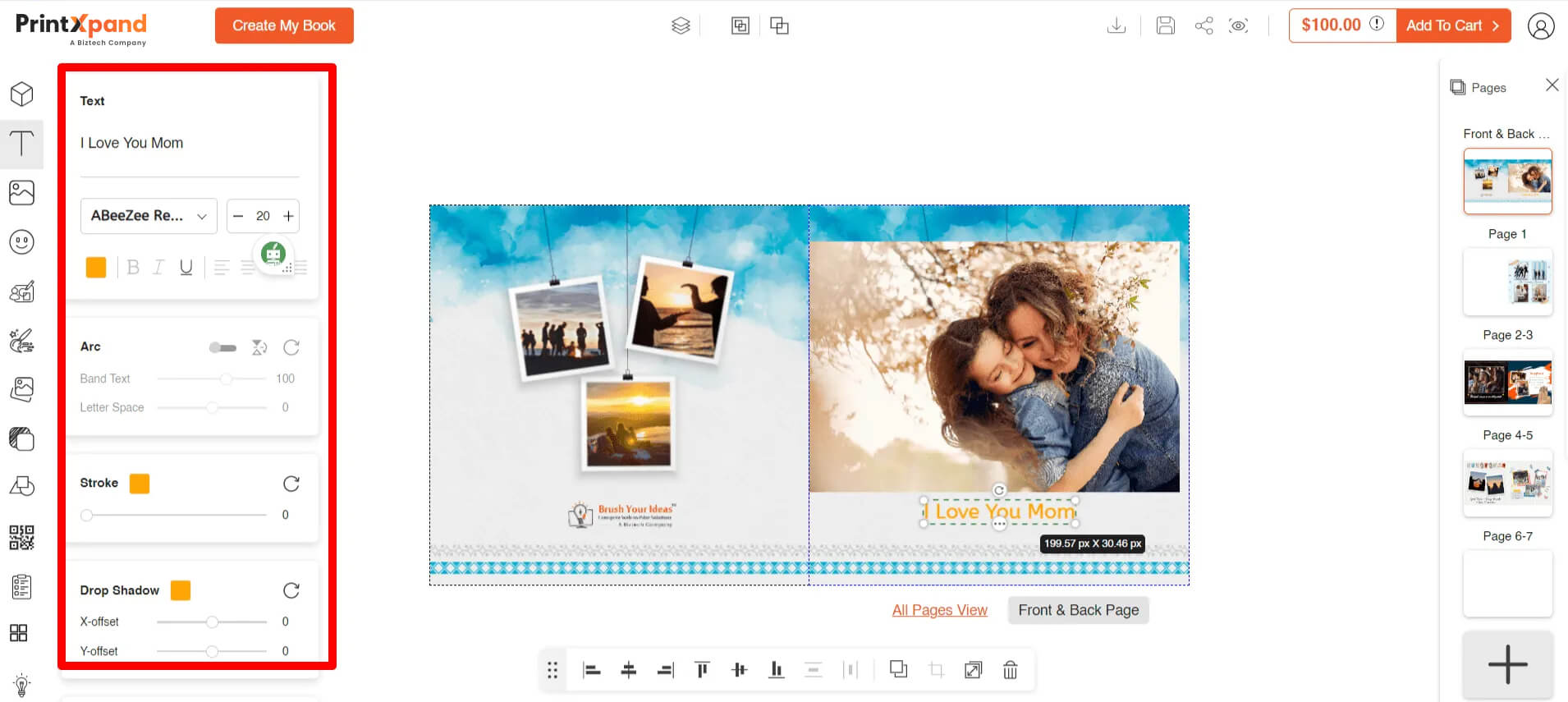1568x702 pixels.
Task: Toggle the Arc switch on
Action: pyautogui.click(x=222, y=347)
